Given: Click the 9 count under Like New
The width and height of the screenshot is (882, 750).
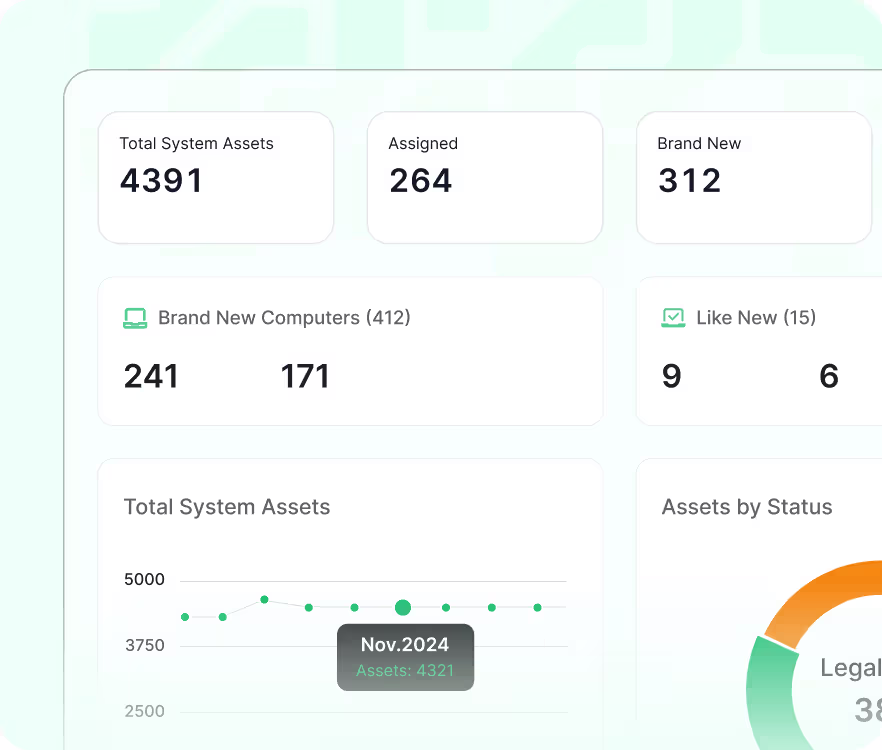Looking at the screenshot, I should tap(671, 376).
